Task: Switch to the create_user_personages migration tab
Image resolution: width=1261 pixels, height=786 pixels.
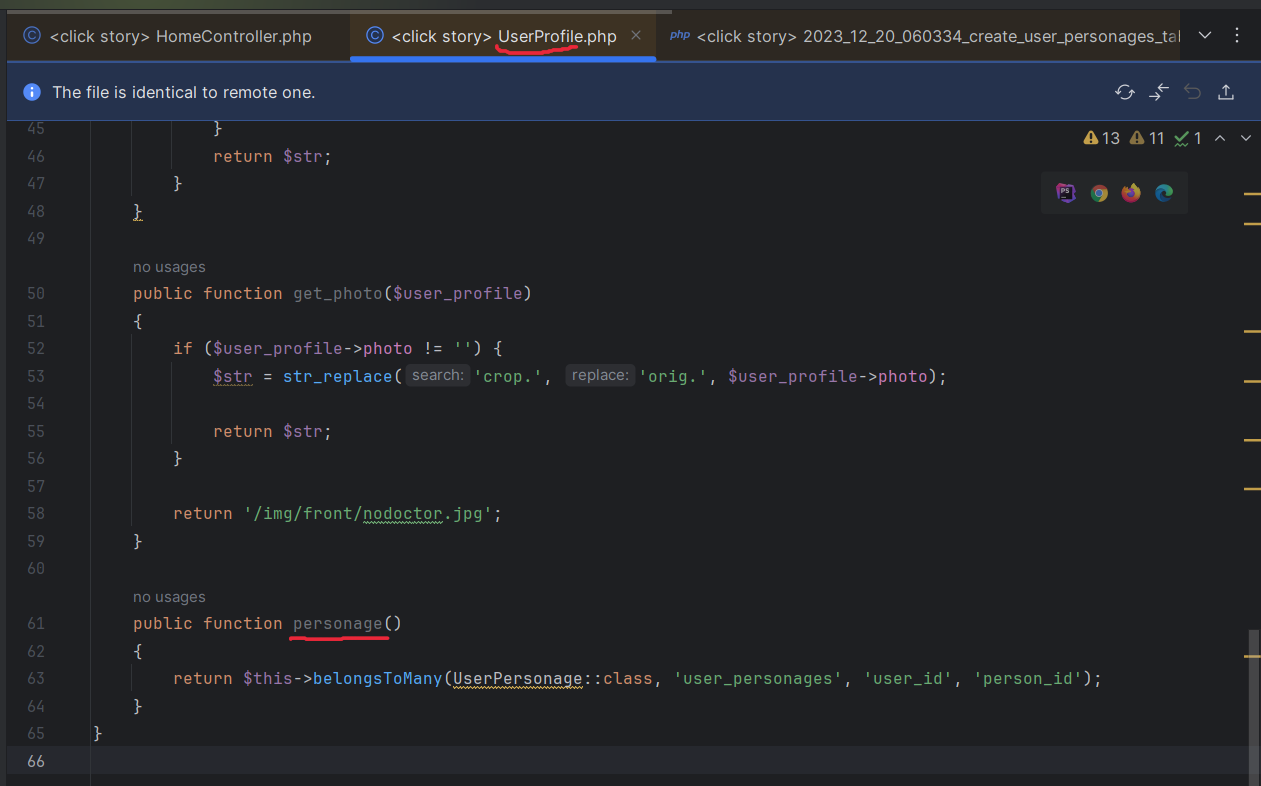Action: 925,36
